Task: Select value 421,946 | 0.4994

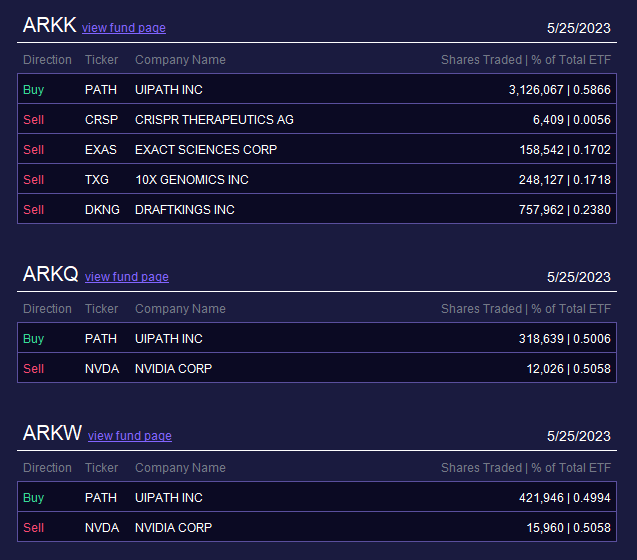Action: coord(565,497)
